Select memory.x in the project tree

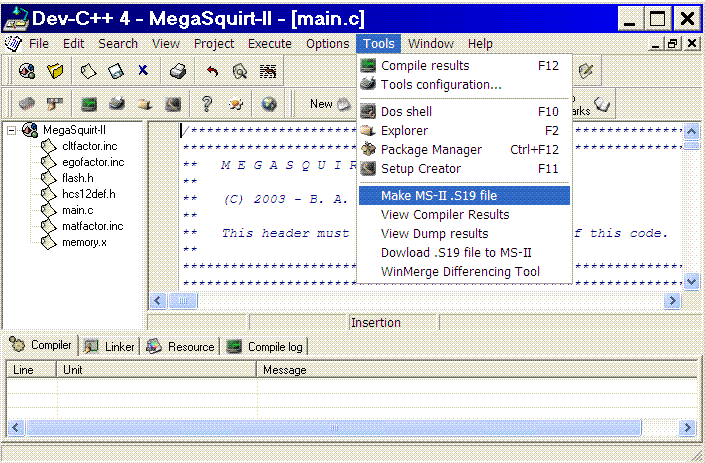pos(84,242)
